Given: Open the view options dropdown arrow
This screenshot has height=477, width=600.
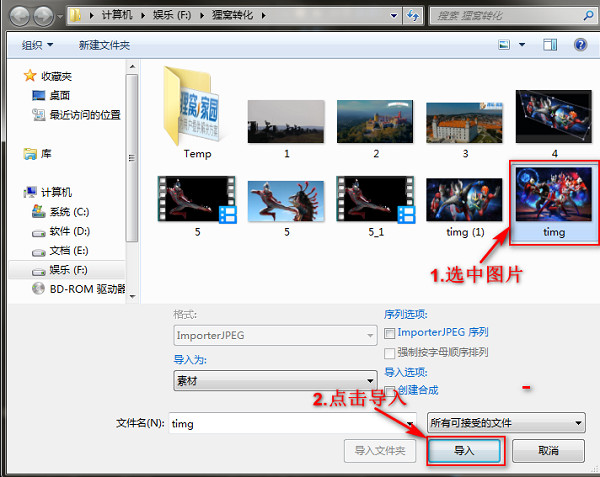Looking at the screenshot, I should pos(522,45).
